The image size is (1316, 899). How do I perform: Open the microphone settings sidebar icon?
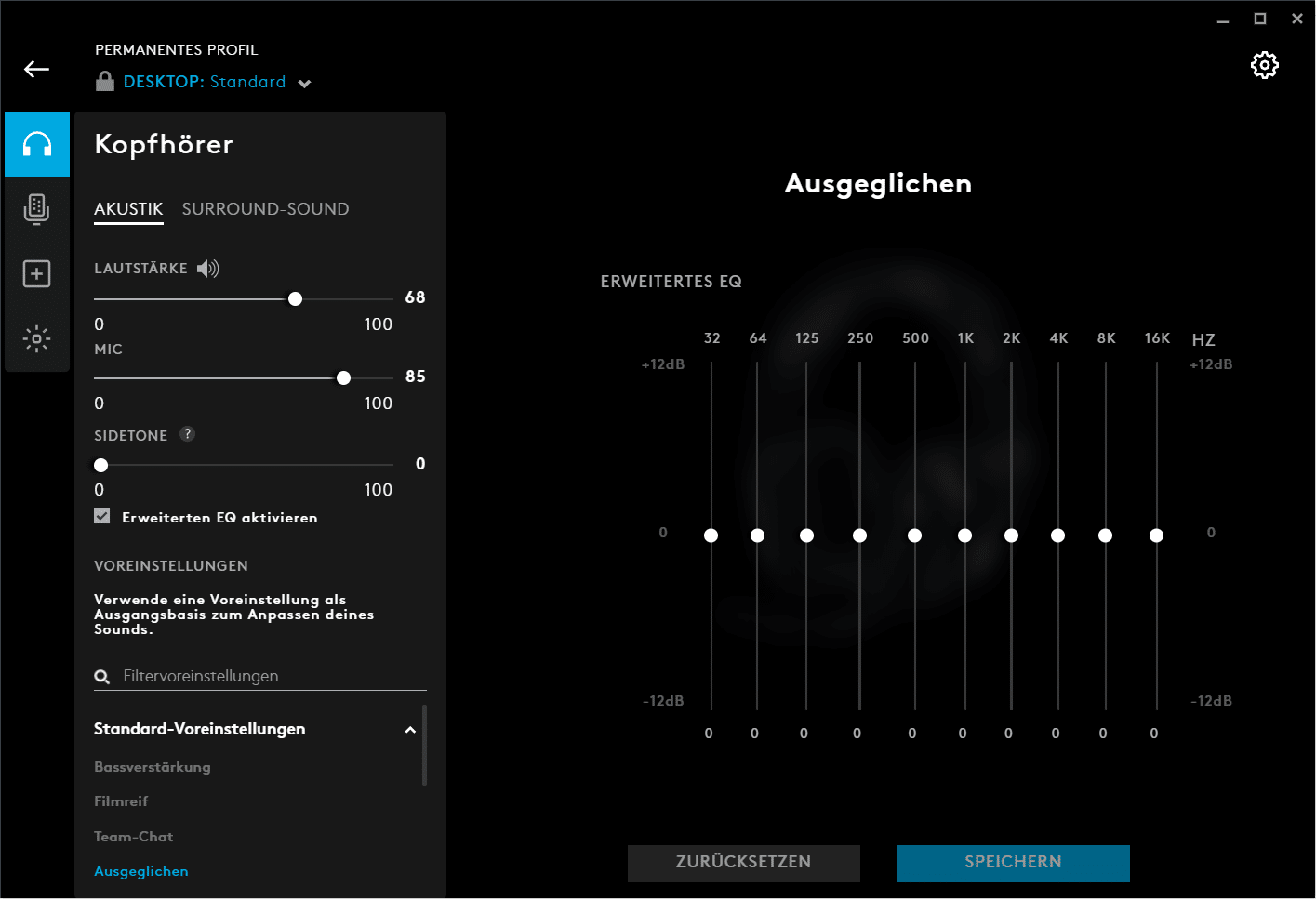coord(37,209)
